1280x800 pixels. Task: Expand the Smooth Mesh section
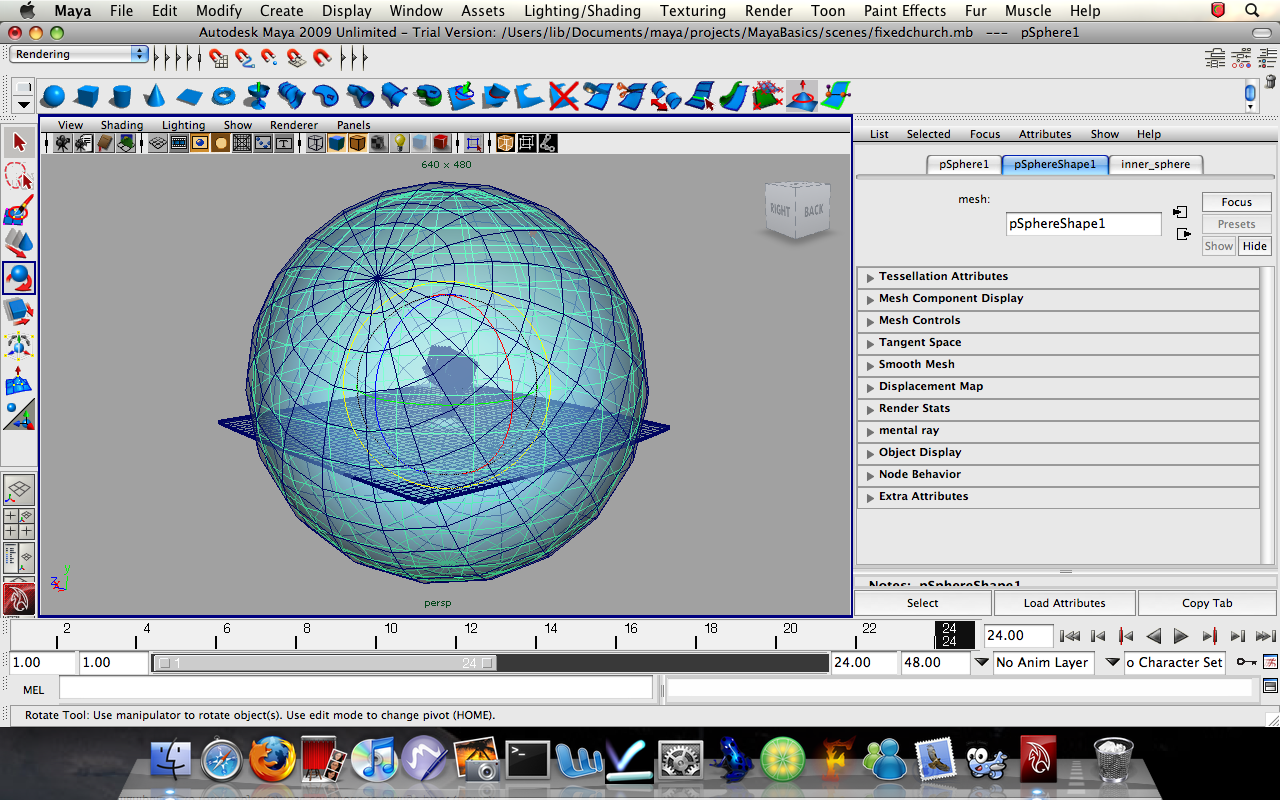pos(1058,365)
